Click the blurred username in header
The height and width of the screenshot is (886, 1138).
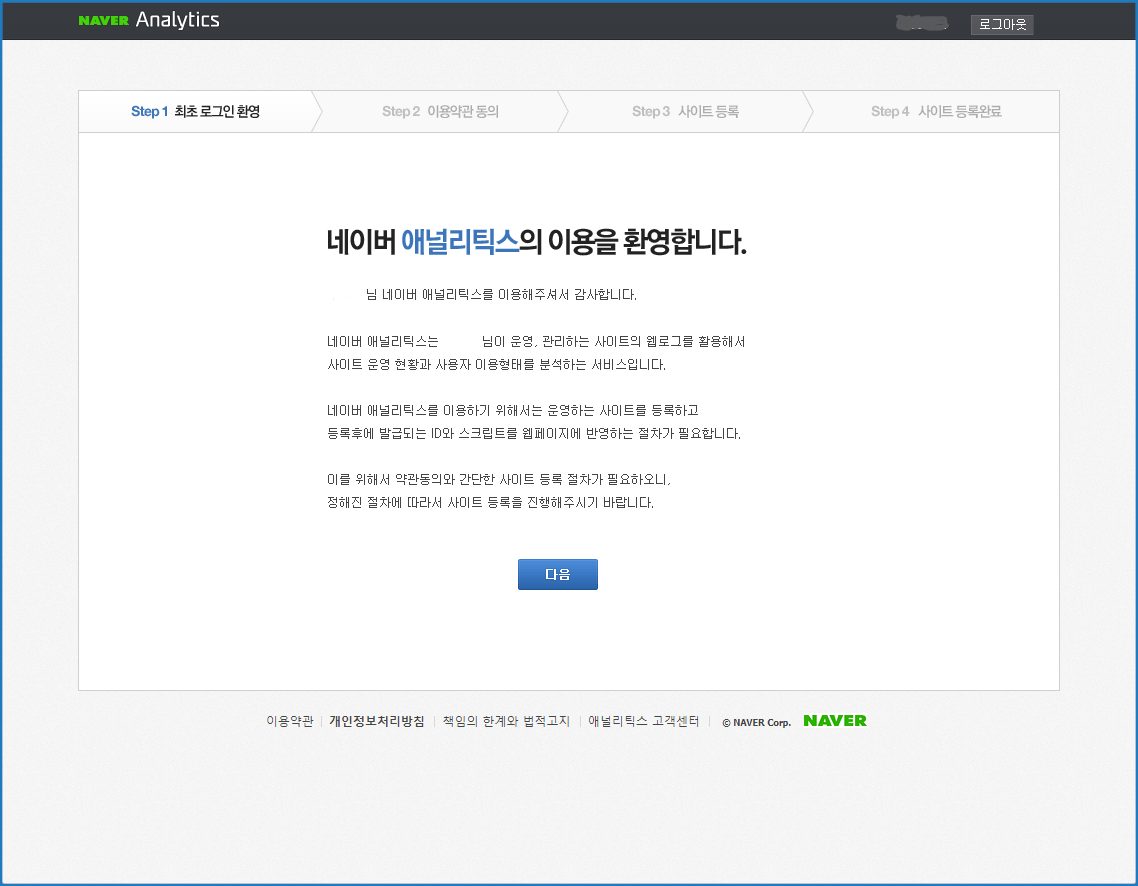click(921, 23)
